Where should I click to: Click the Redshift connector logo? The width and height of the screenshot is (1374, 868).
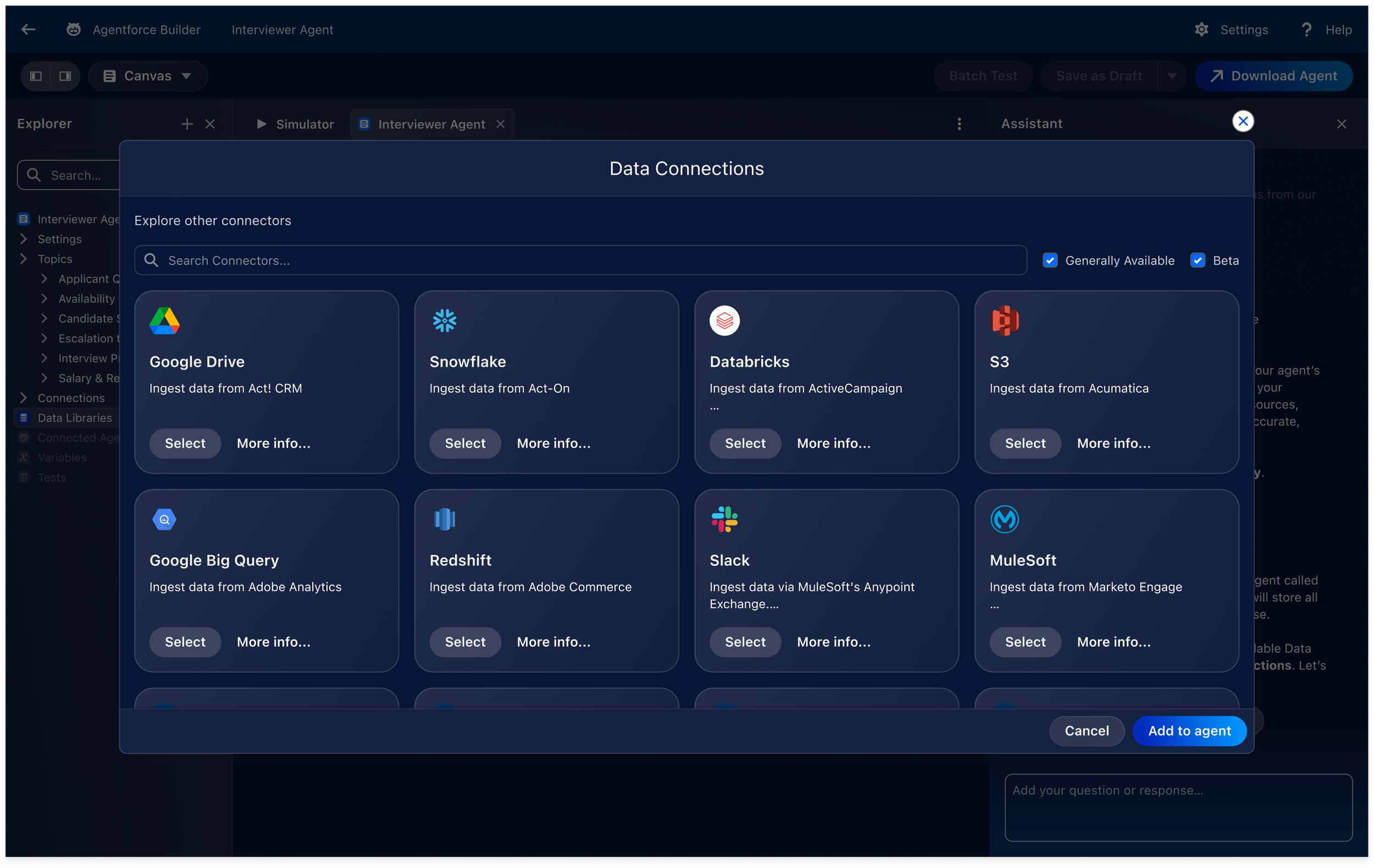[445, 519]
